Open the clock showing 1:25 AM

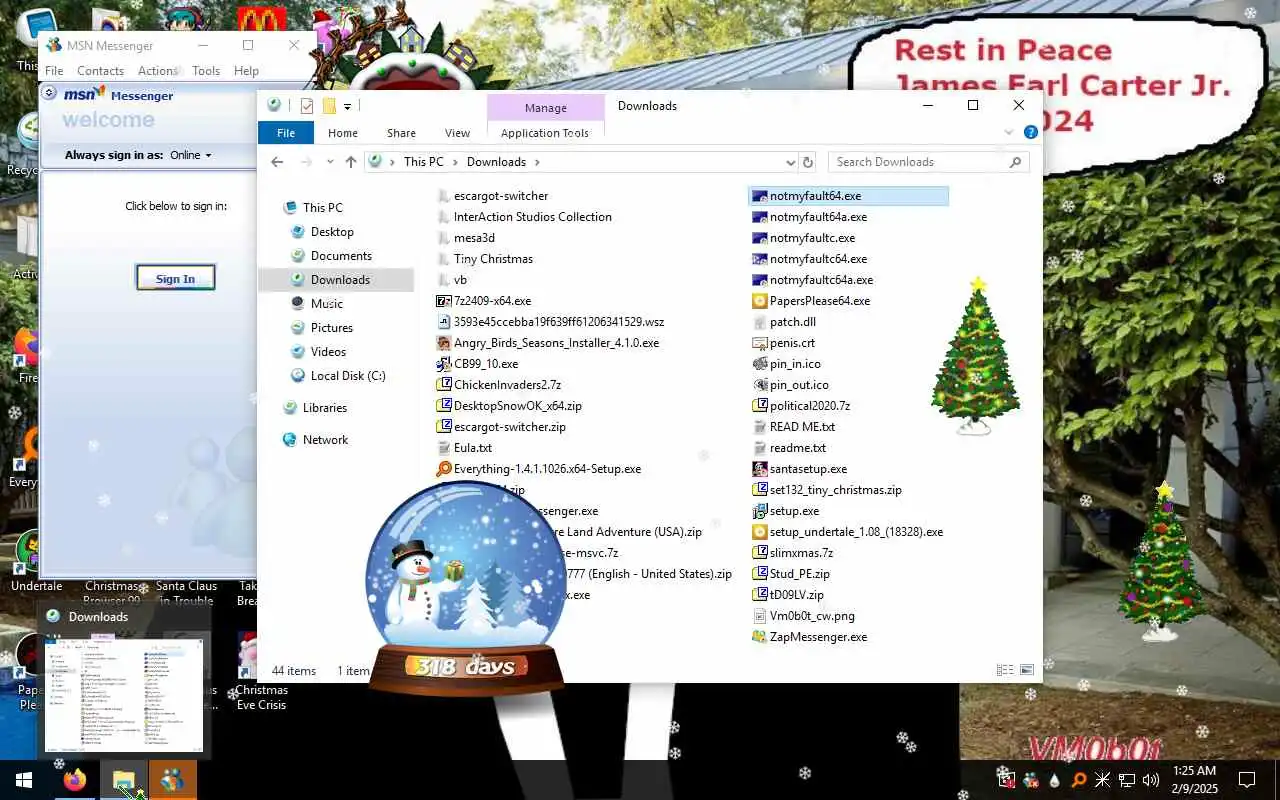pos(1192,779)
